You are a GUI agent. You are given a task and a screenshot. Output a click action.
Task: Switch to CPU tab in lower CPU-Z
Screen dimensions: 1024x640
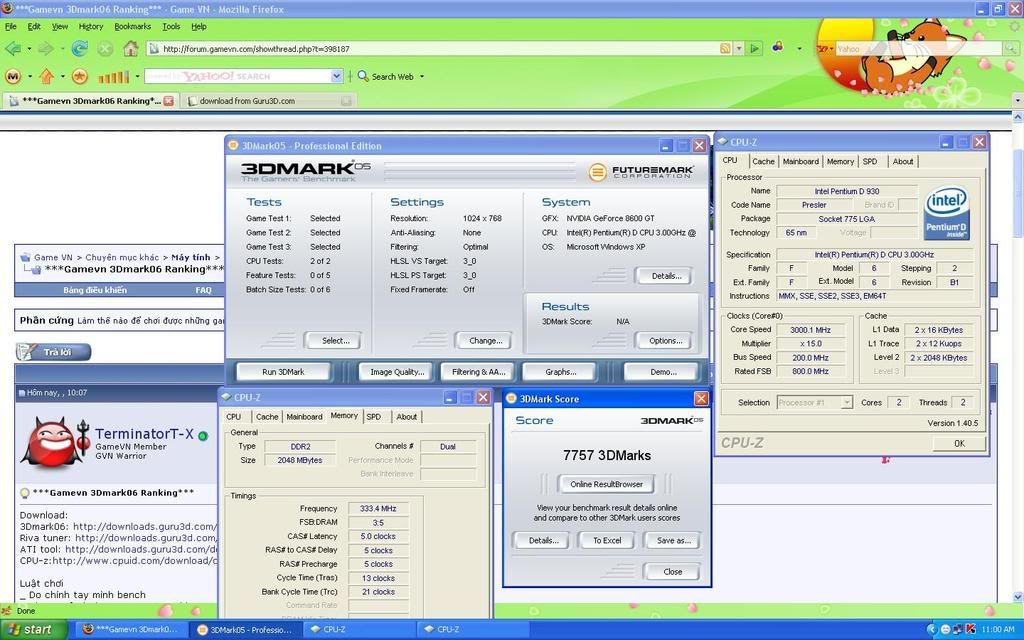(234, 417)
